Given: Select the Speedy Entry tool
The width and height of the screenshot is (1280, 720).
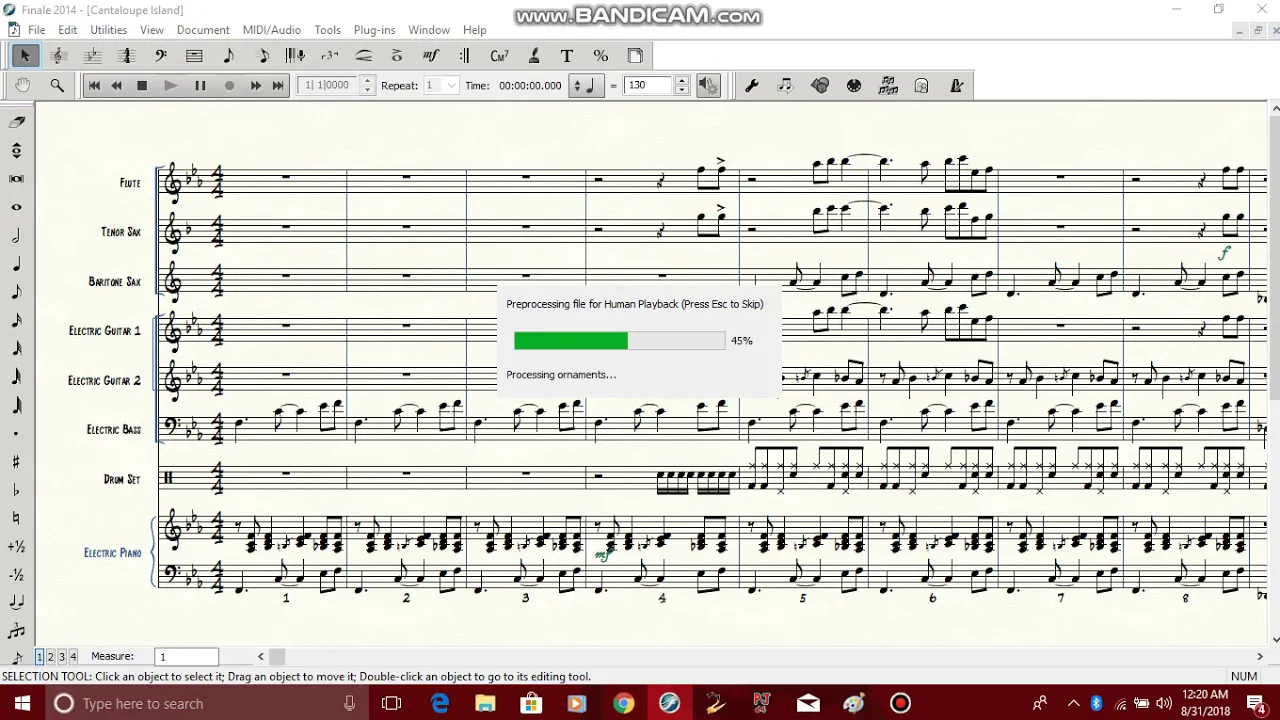Looking at the screenshot, I should click(x=263, y=56).
